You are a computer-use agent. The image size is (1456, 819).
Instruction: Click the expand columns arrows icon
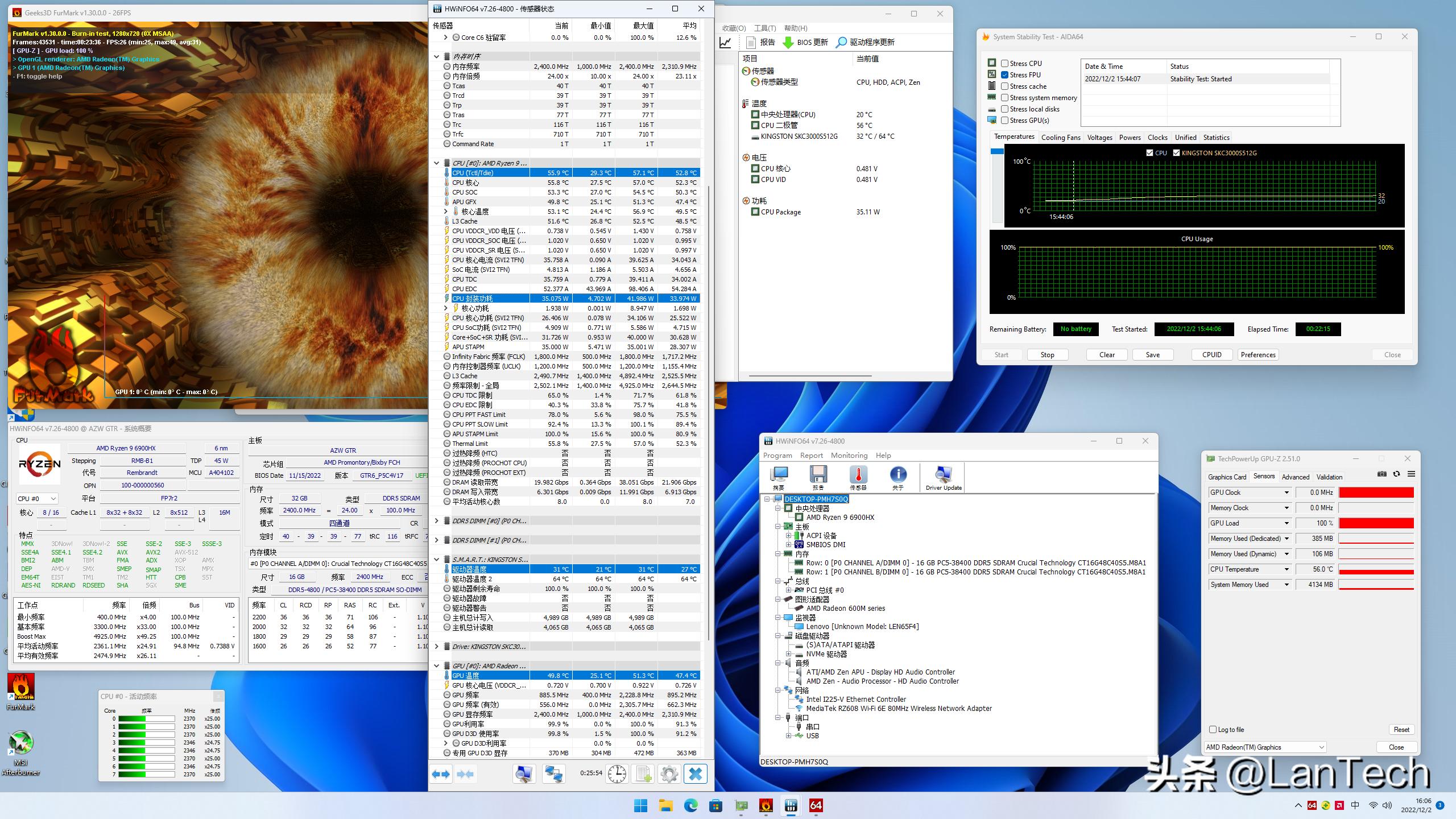[441, 774]
